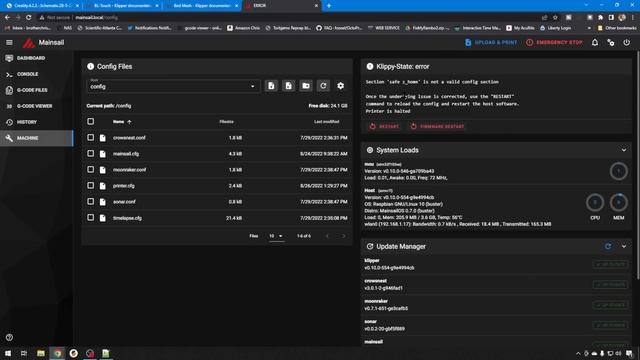The width and height of the screenshot is (640, 360).
Task: Open a new browser tab
Action: 329,6
